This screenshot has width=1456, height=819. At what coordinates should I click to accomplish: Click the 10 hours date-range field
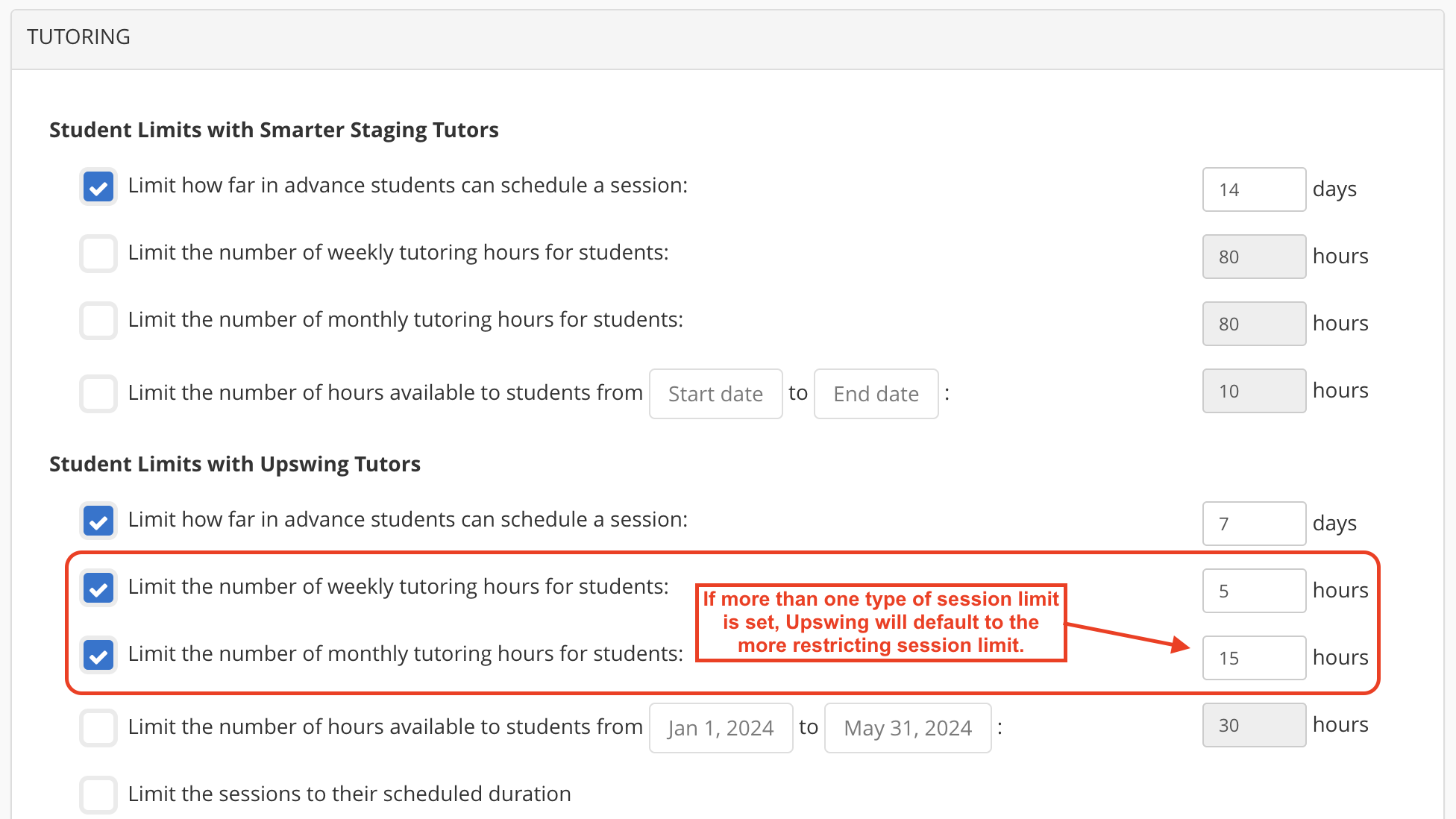click(x=1254, y=391)
